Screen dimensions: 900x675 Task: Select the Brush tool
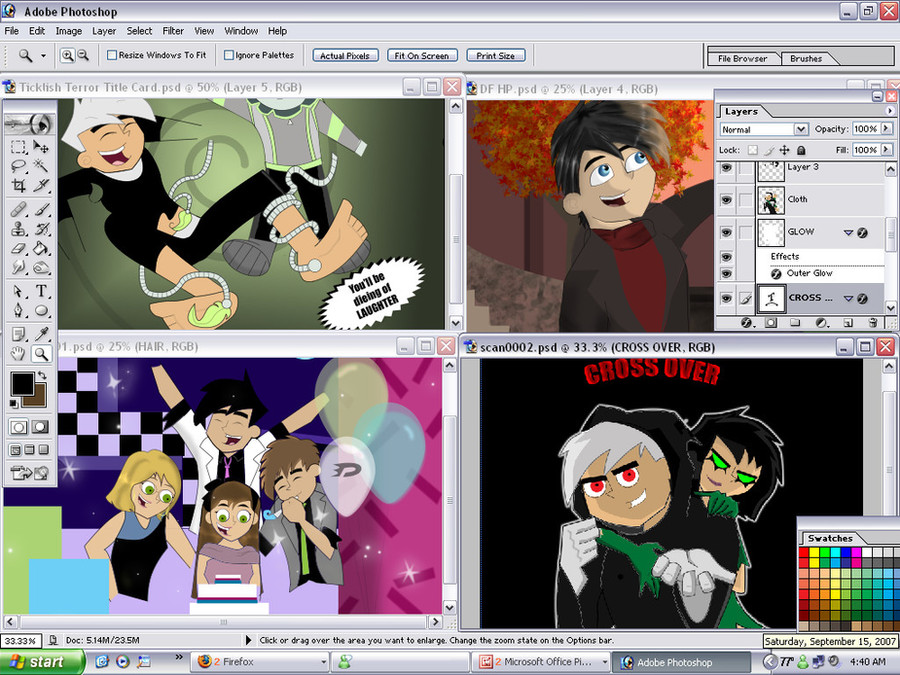(41, 208)
